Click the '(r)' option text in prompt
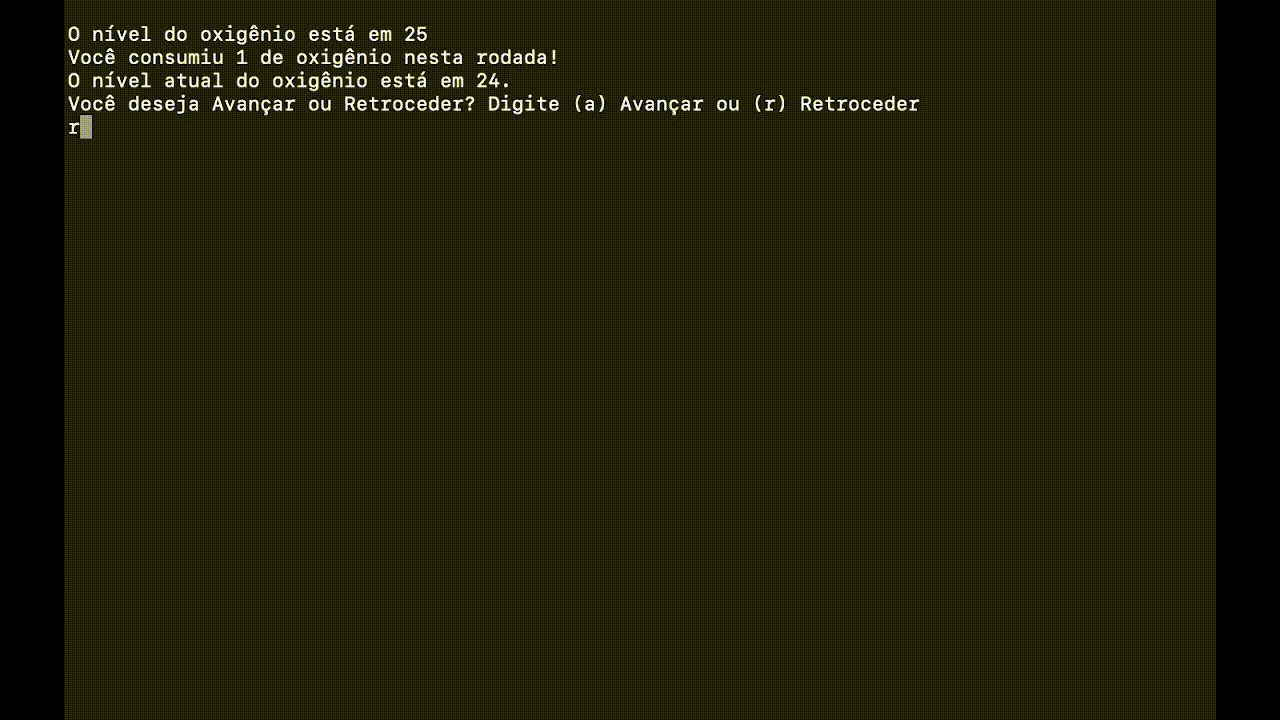Image resolution: width=1280 pixels, height=720 pixels. (x=770, y=104)
